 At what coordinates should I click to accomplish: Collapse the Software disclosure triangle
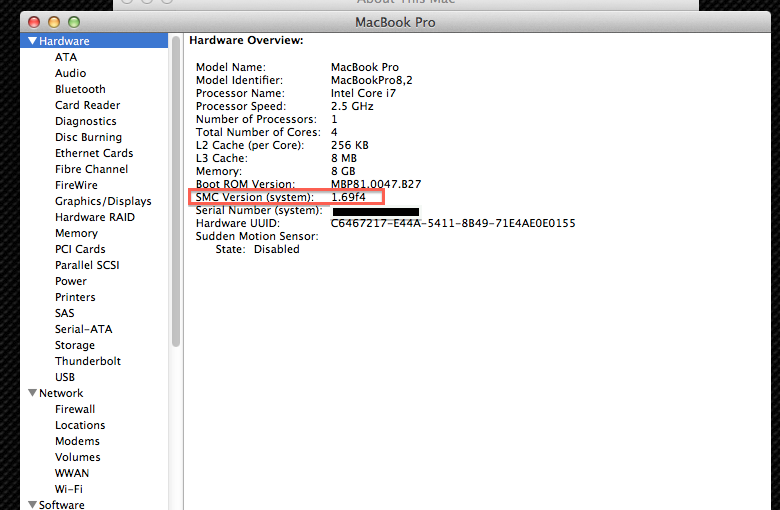[x=33, y=505]
